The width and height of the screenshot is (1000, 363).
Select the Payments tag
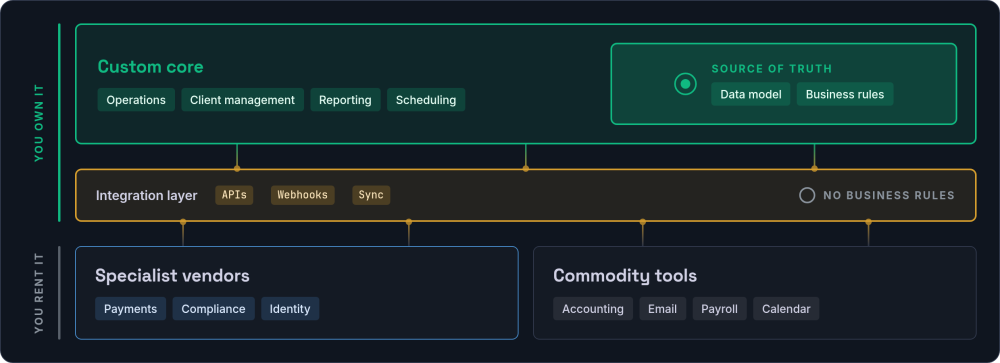click(130, 308)
